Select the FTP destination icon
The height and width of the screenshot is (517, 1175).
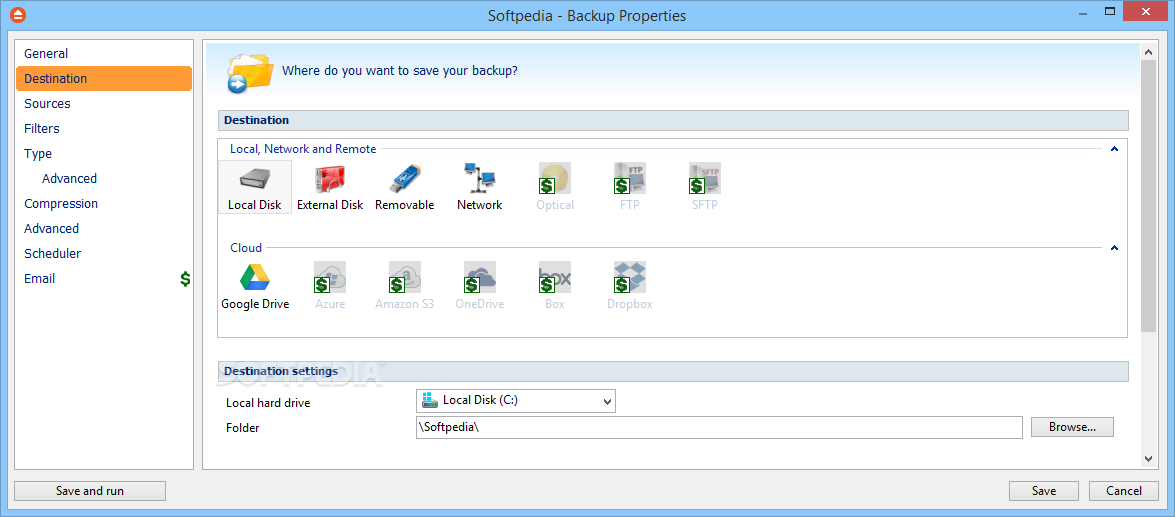pyautogui.click(x=629, y=187)
